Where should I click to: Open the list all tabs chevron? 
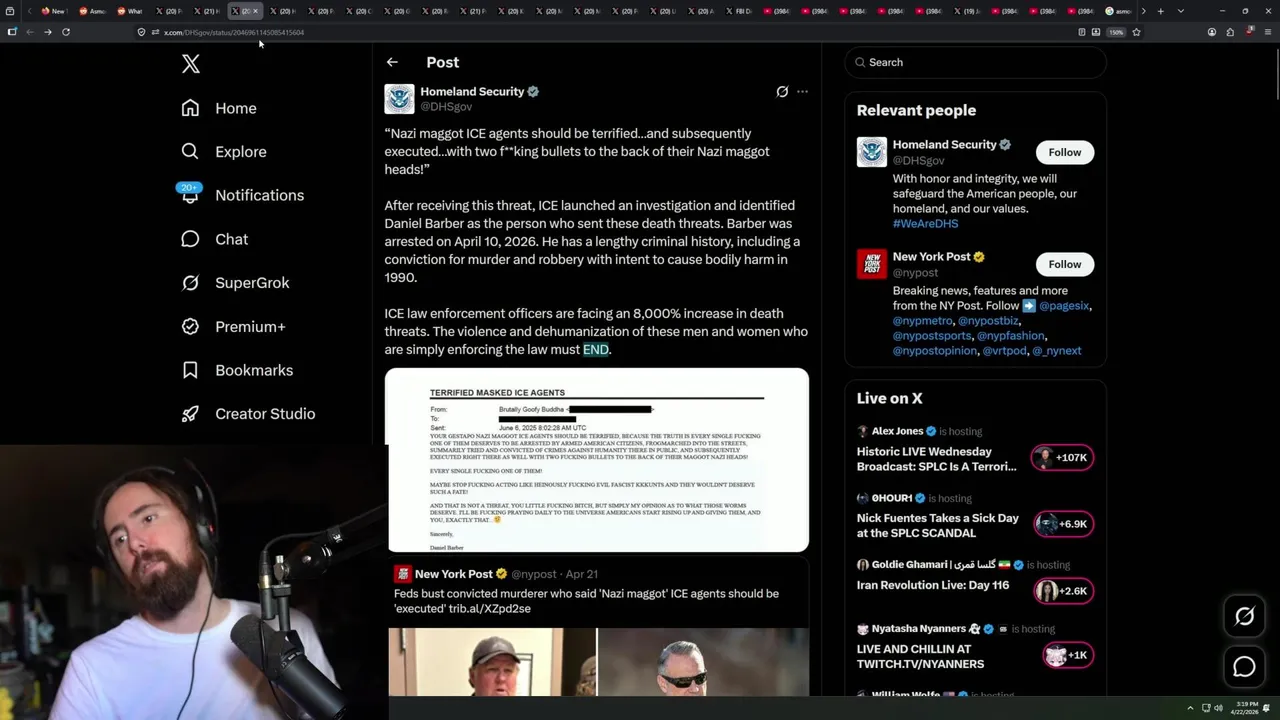1181,11
